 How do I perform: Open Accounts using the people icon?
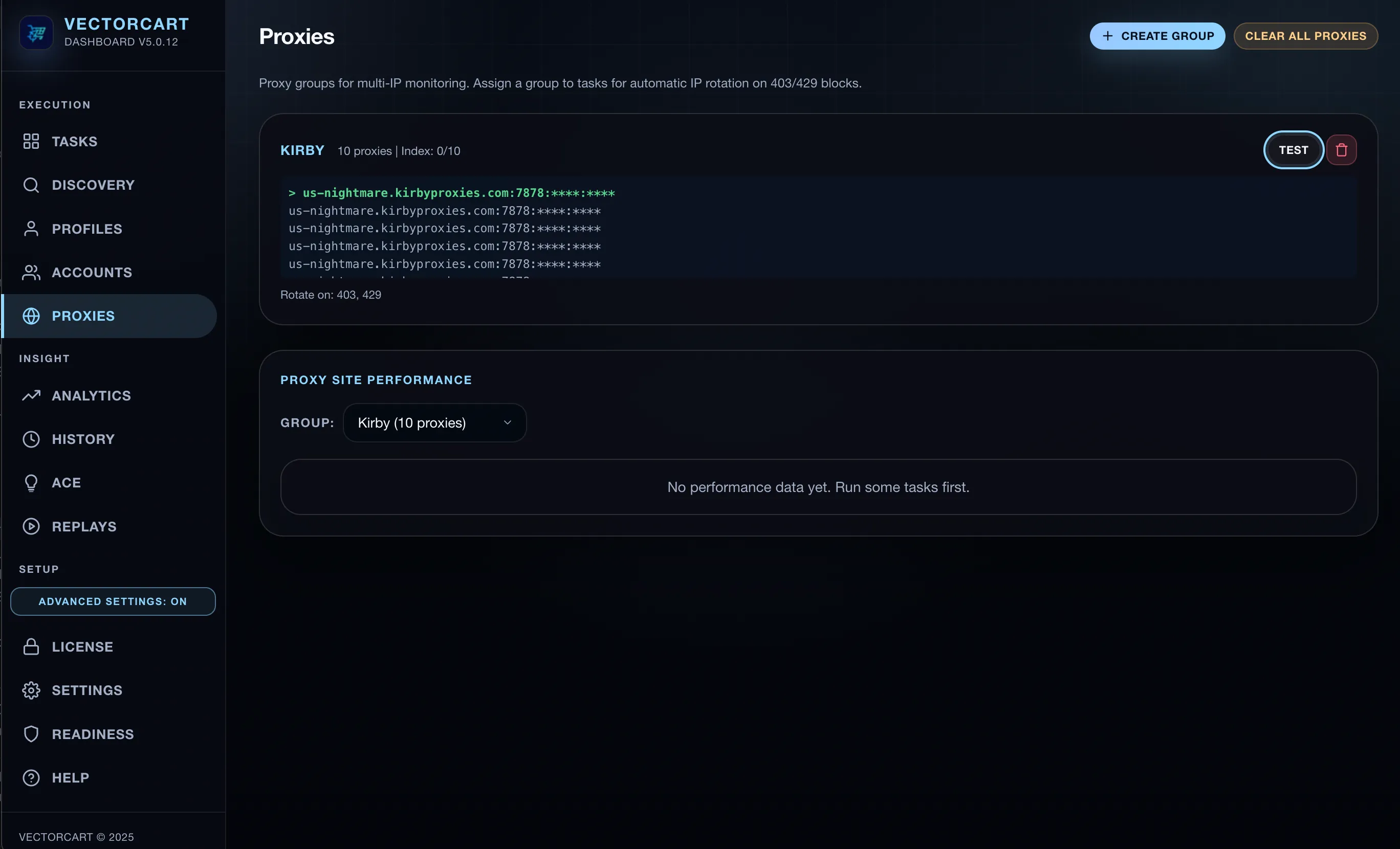pyautogui.click(x=31, y=272)
